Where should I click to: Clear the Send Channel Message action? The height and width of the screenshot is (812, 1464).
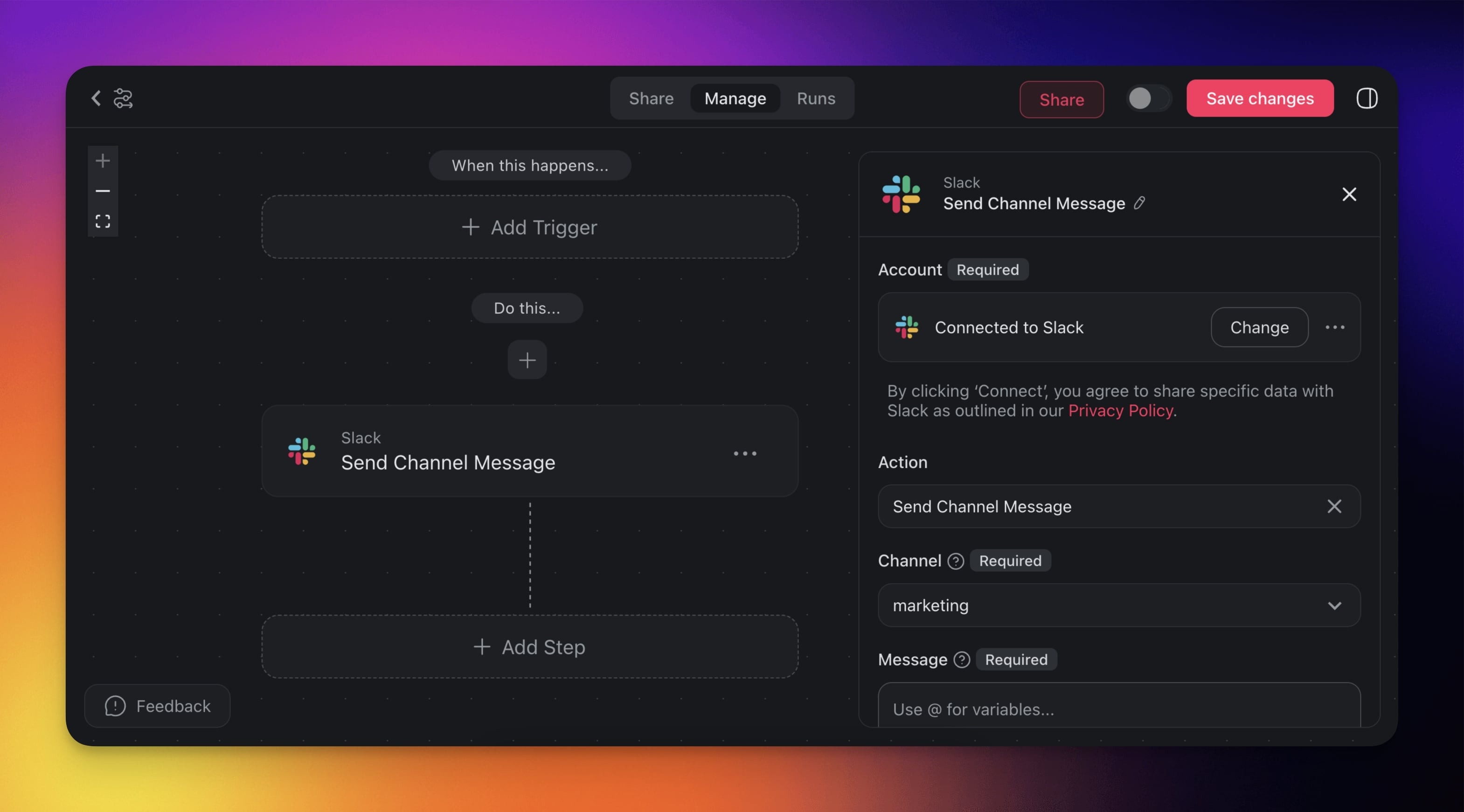click(1334, 507)
